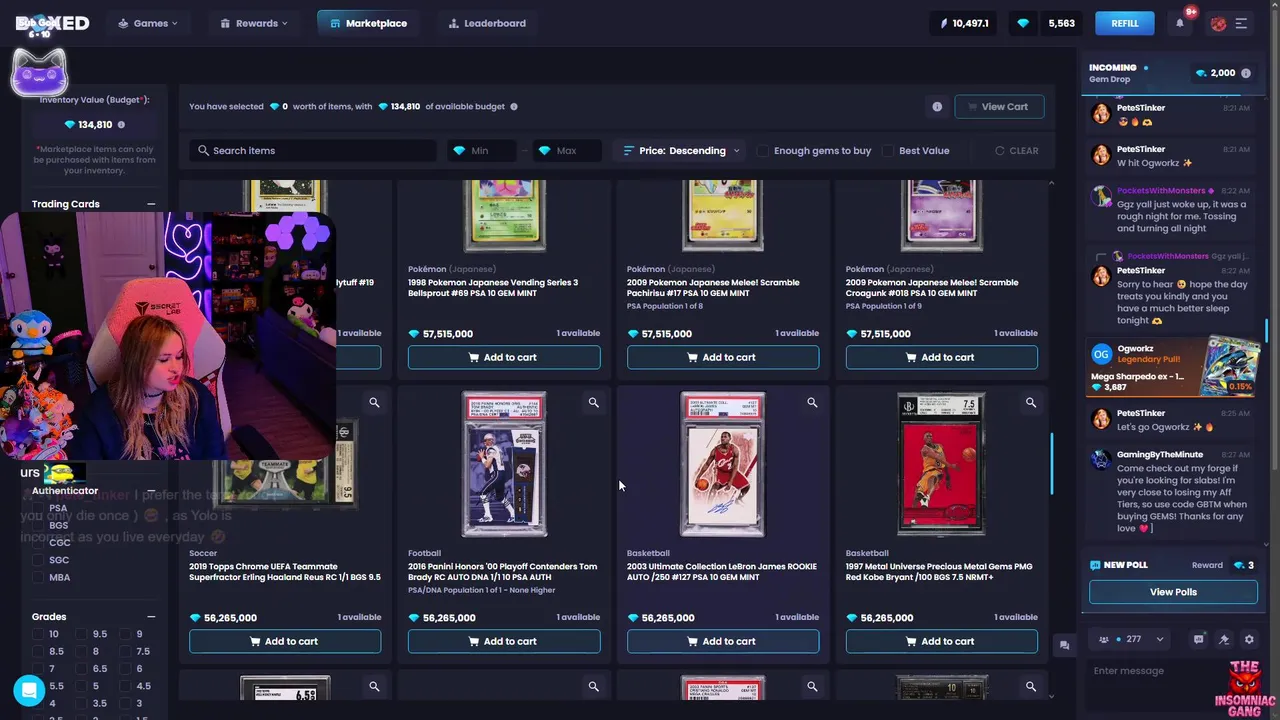This screenshot has height=720, width=1280.
Task: Click the chat panel scrollbar
Action: (1267, 330)
